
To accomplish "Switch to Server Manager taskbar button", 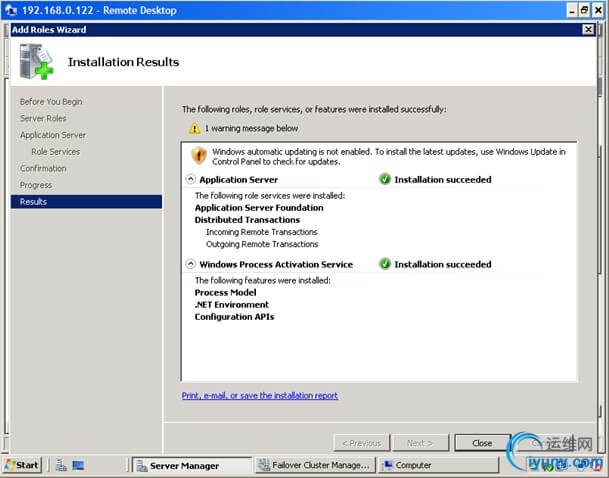I will click(x=192, y=465).
